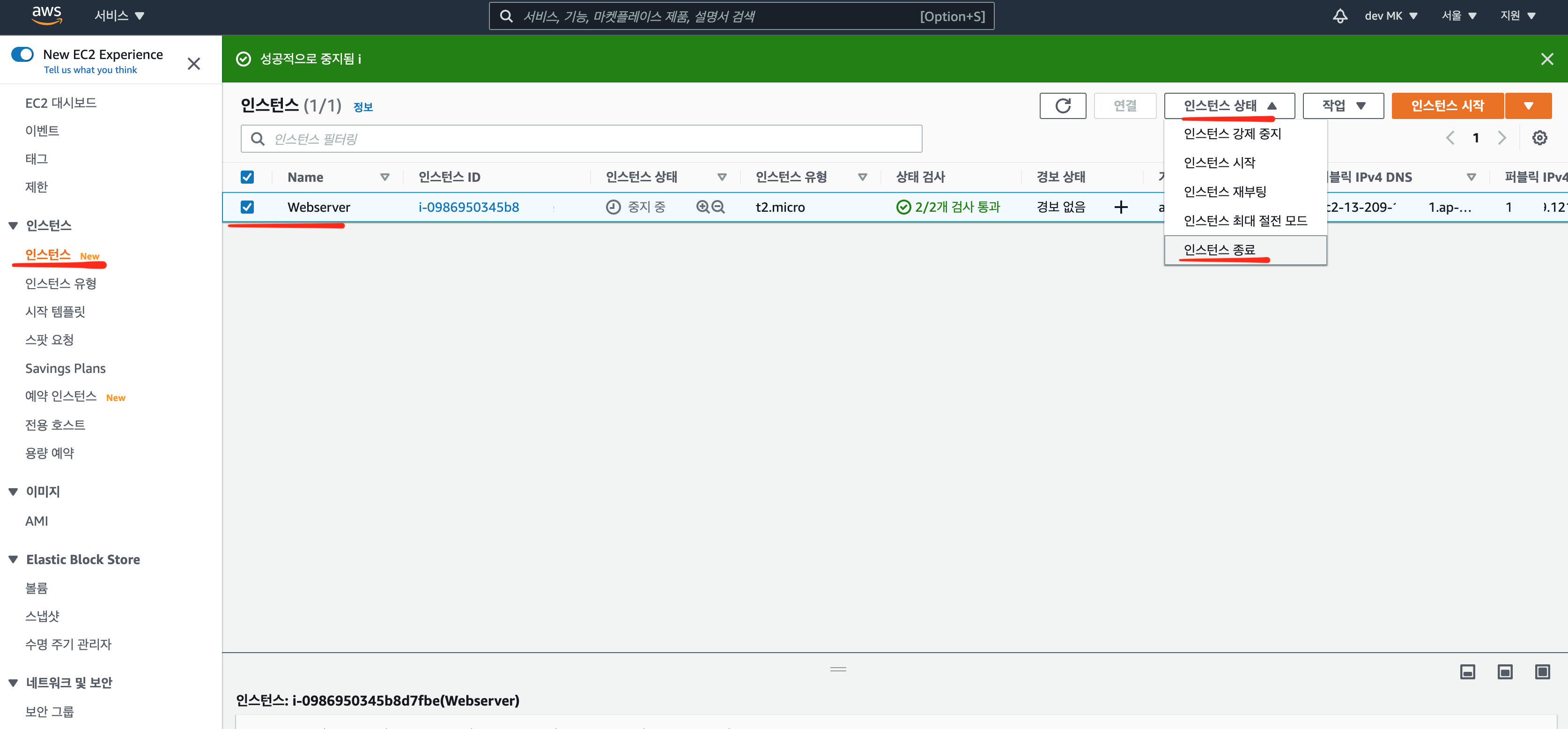Collapse the 인스턴스 상태 dropdown button
The width and height of the screenshot is (1568, 729).
click(1229, 106)
